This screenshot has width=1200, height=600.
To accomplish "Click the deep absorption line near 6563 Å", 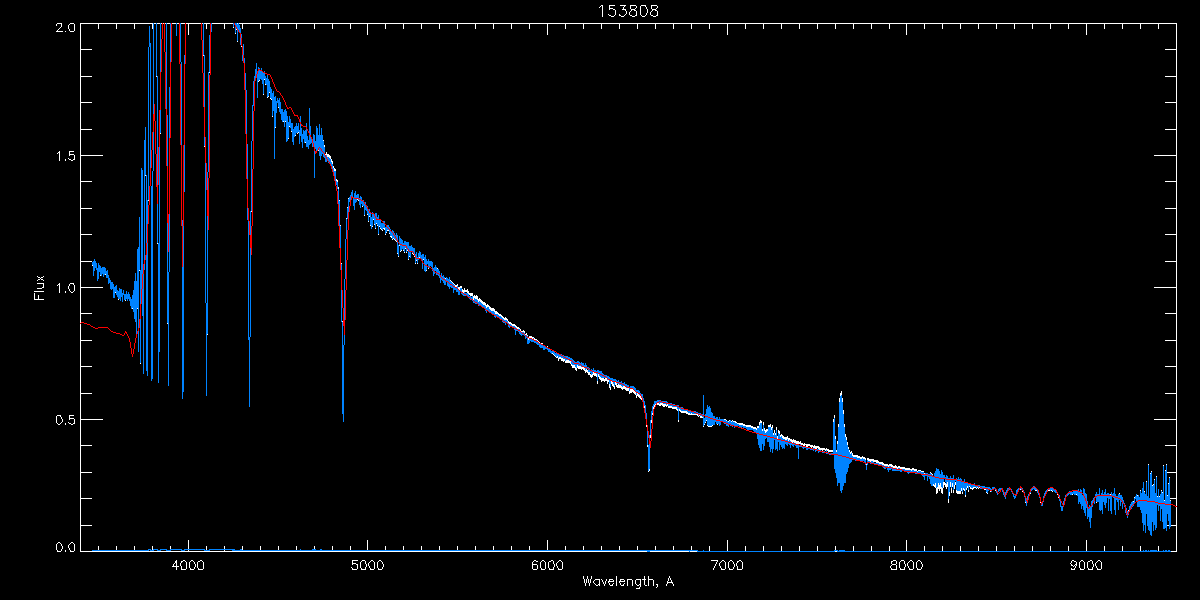I will point(649,435).
